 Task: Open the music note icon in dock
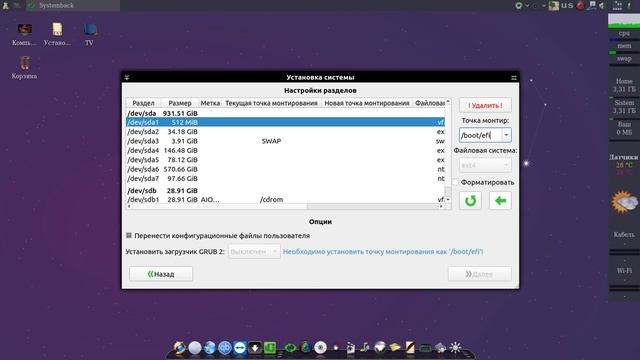(364, 347)
